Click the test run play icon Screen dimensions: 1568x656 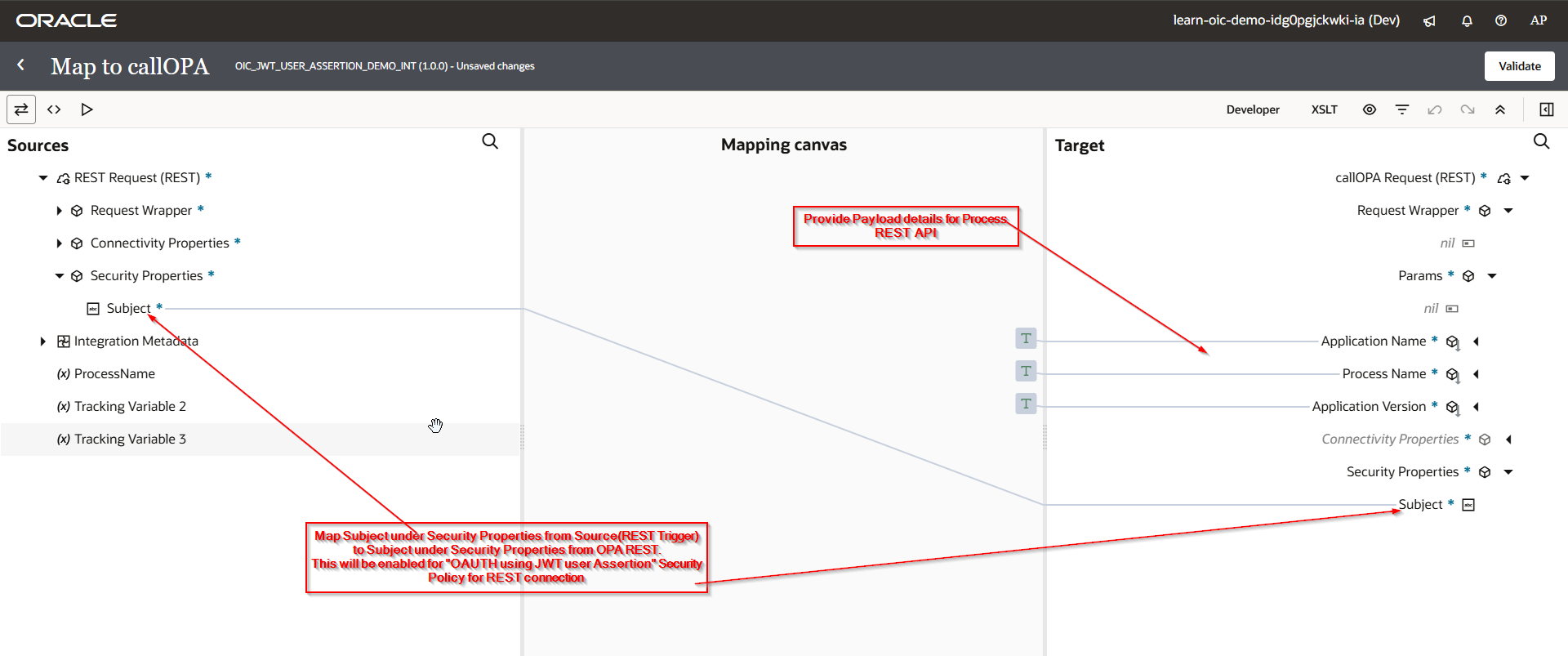pyautogui.click(x=87, y=109)
